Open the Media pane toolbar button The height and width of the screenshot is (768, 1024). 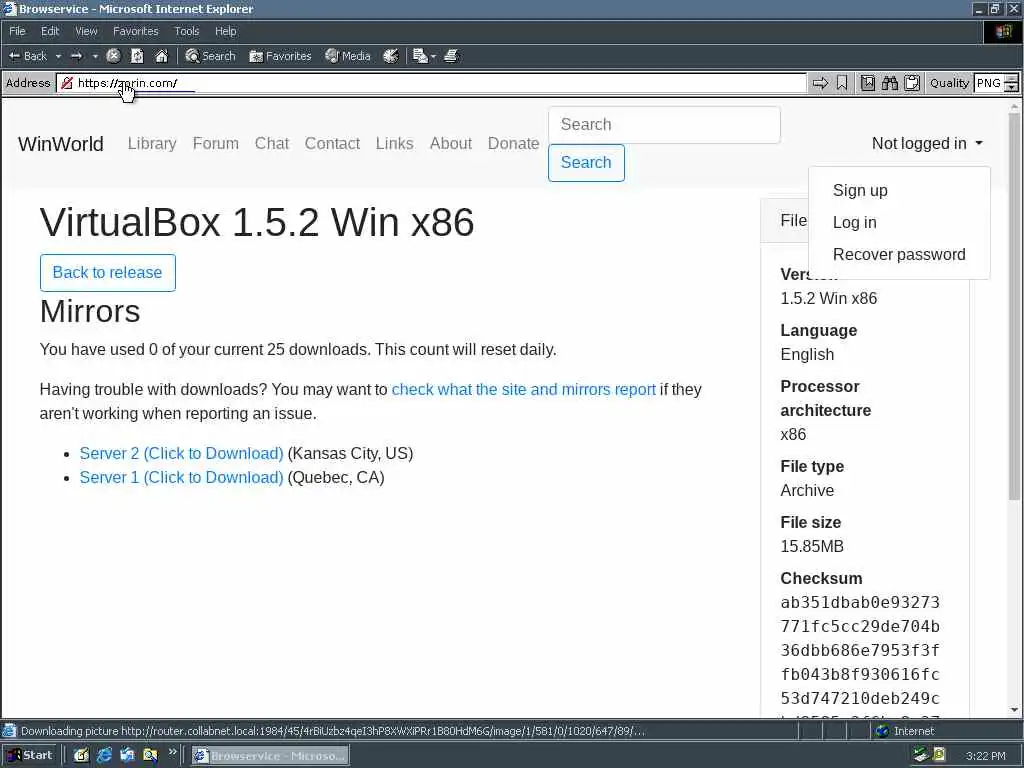point(348,56)
